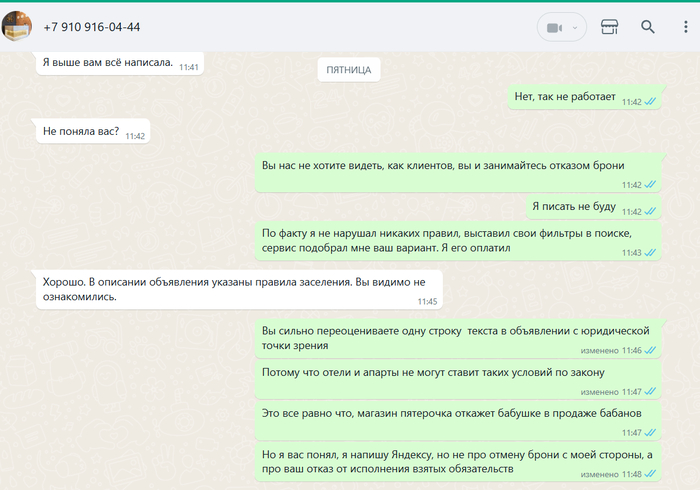This screenshot has height=490, width=700.
Task: Click 'изменено' label on the 11:48 message
Action: coord(600,474)
